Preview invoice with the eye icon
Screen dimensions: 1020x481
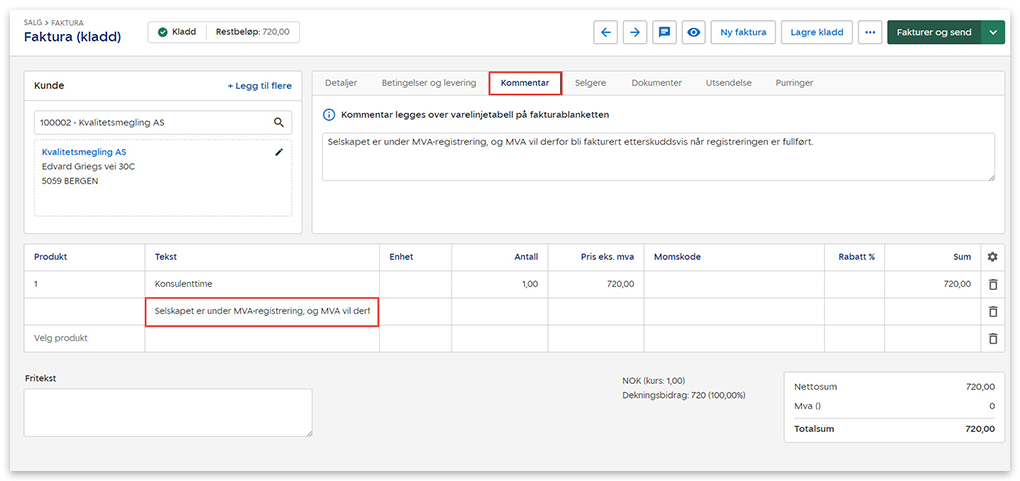point(692,32)
